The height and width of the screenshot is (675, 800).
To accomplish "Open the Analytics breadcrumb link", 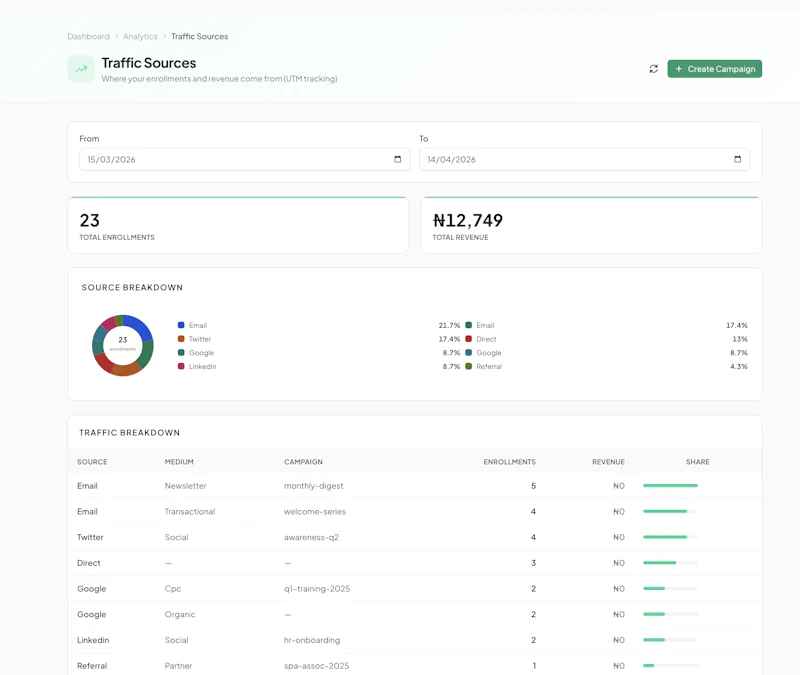I will (139, 35).
